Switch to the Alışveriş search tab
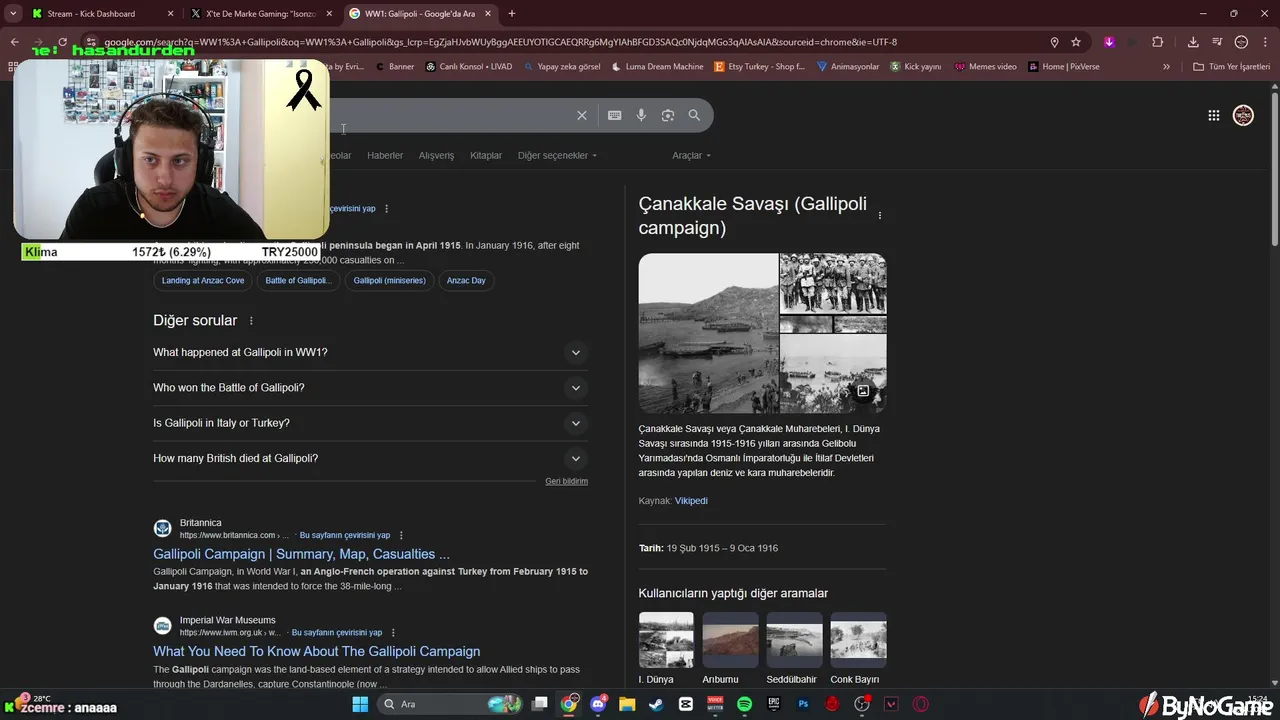 436,155
